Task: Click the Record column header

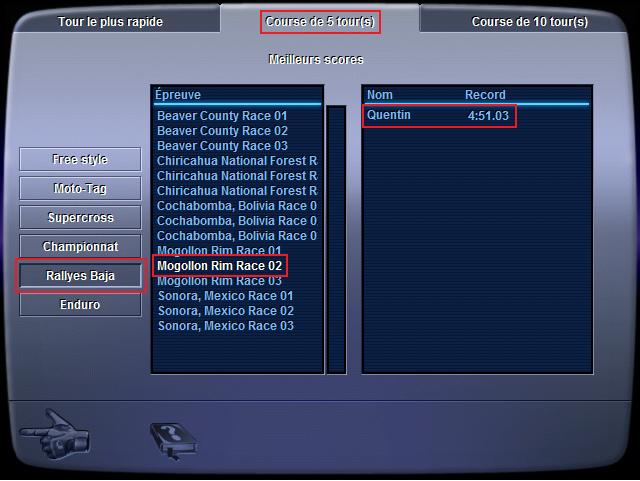Action: coord(485,95)
